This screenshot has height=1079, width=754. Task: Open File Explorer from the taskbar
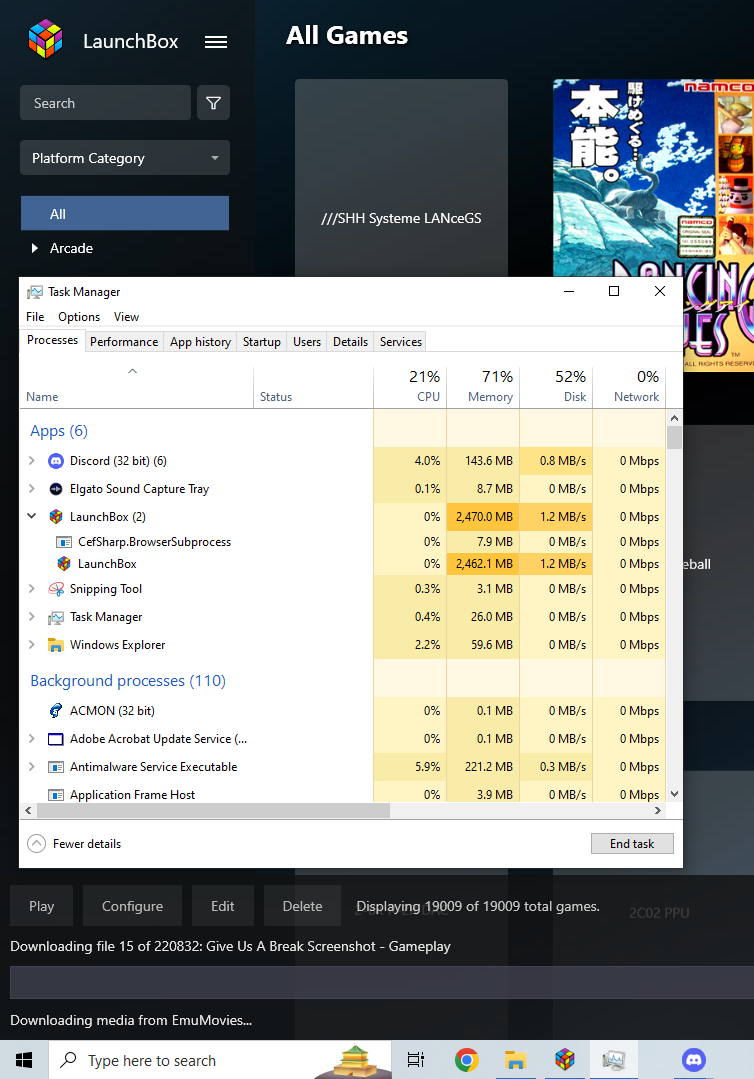coord(515,1060)
